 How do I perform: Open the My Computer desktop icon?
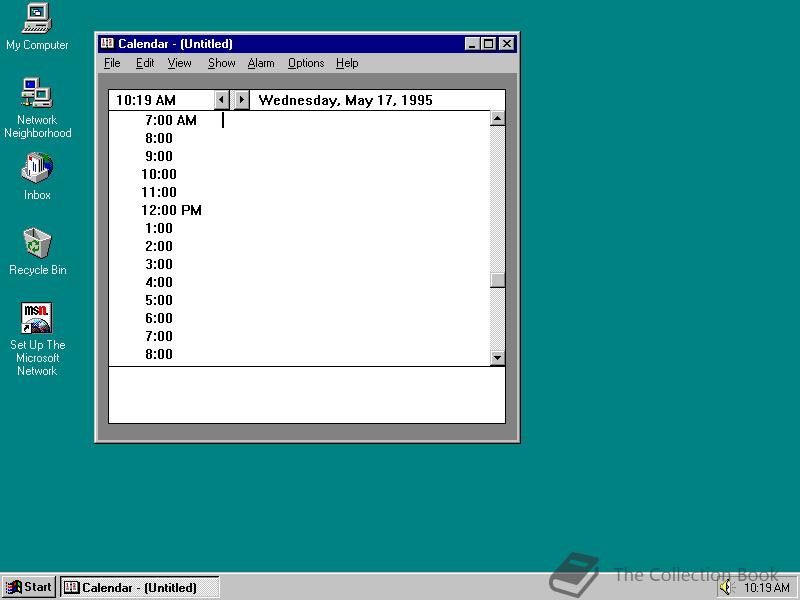[37, 19]
